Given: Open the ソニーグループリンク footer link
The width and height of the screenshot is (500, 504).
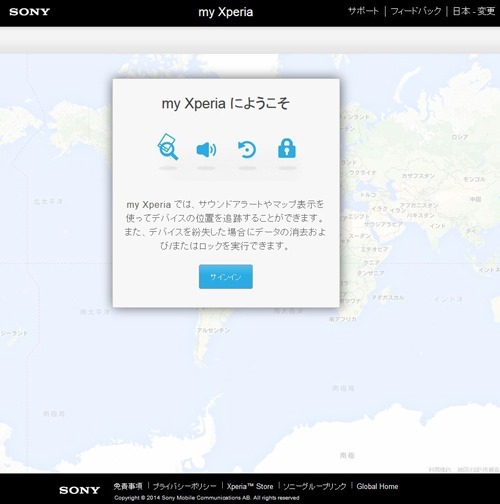Looking at the screenshot, I should (x=315, y=486).
